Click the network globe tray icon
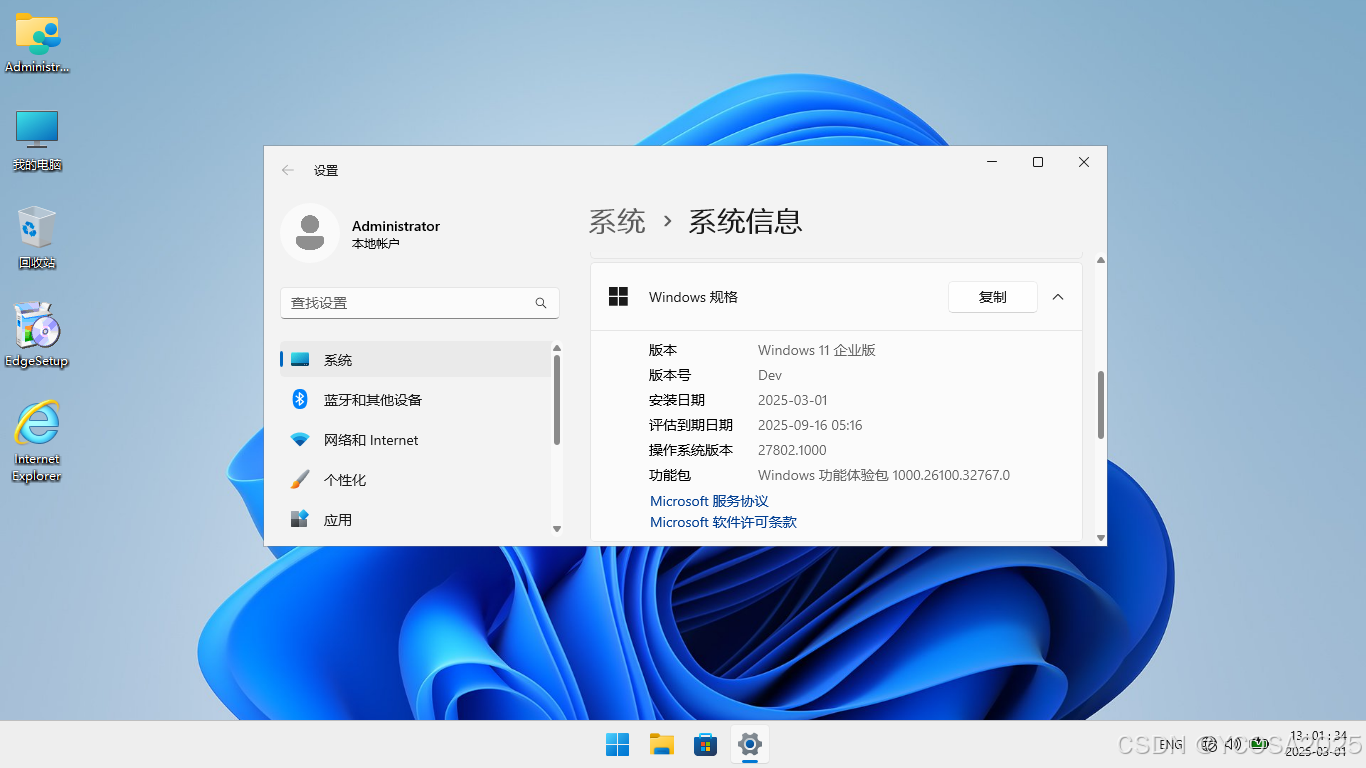This screenshot has height=768, width=1366. (x=1208, y=744)
